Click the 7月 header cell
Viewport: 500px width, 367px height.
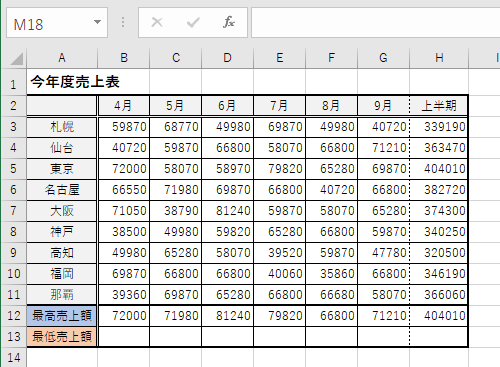pyautogui.click(x=280, y=106)
